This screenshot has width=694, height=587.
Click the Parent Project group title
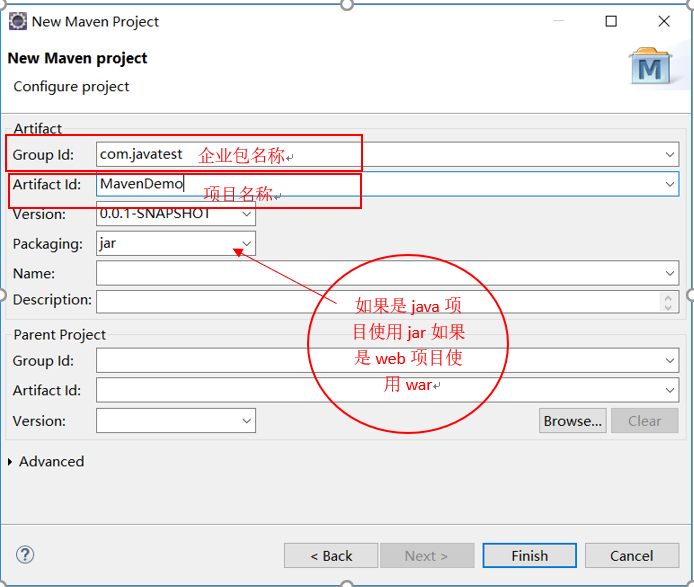tap(59, 335)
